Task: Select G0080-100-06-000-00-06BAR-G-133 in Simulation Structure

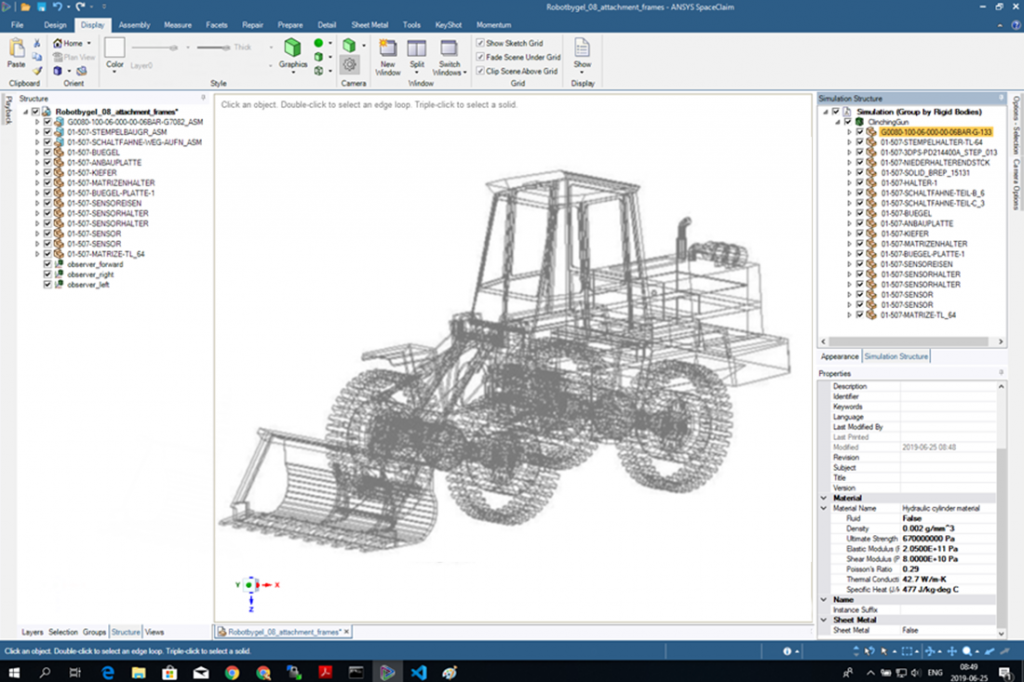Action: 935,132
